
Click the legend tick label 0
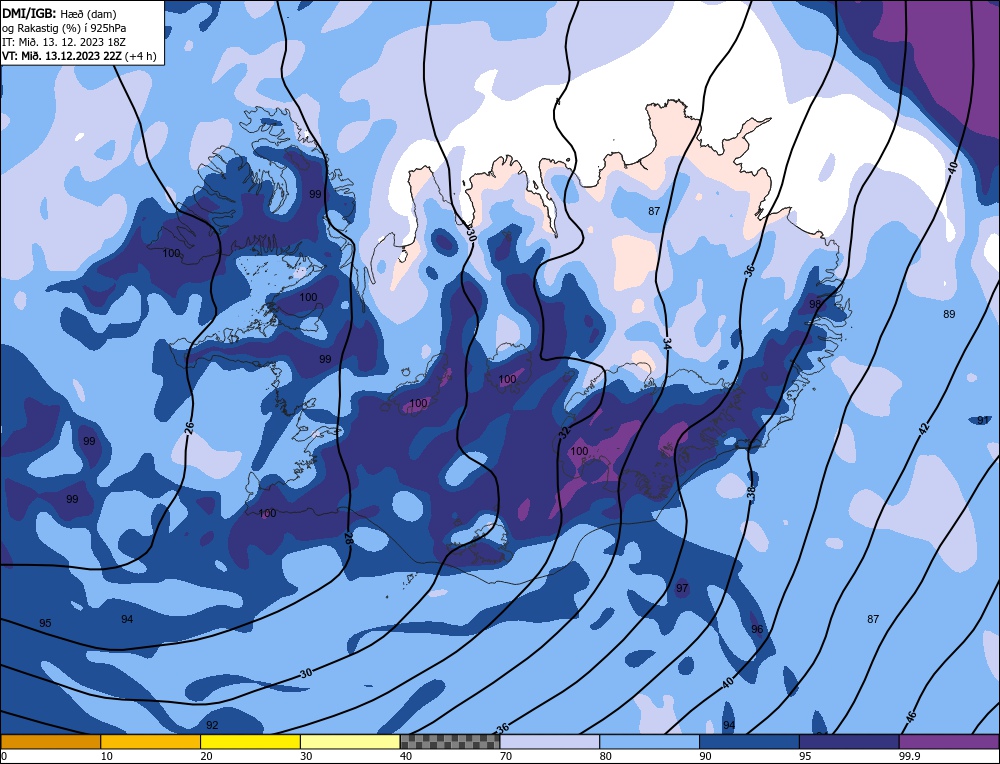click(x=4, y=756)
